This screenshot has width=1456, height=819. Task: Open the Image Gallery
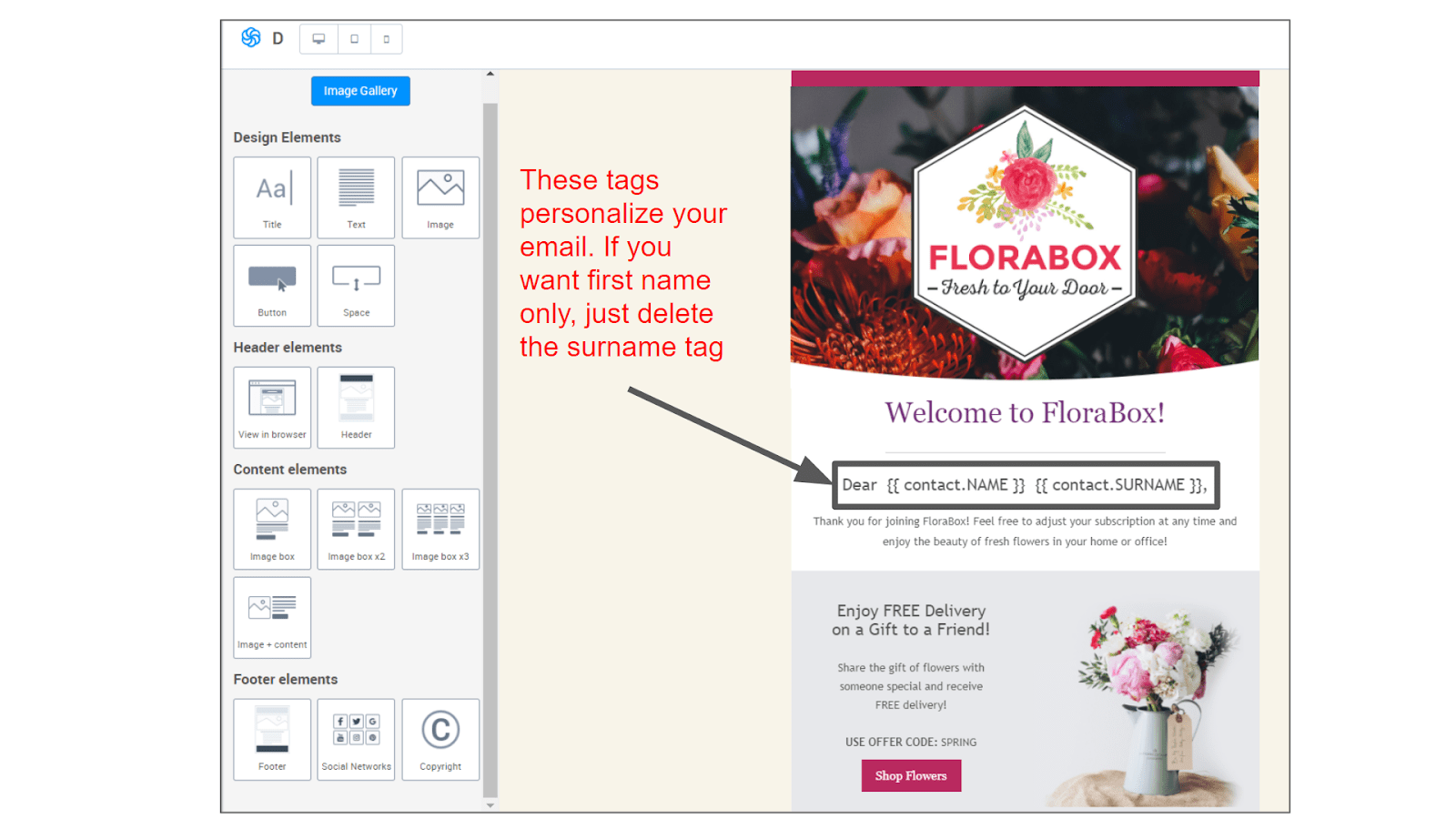tap(360, 91)
